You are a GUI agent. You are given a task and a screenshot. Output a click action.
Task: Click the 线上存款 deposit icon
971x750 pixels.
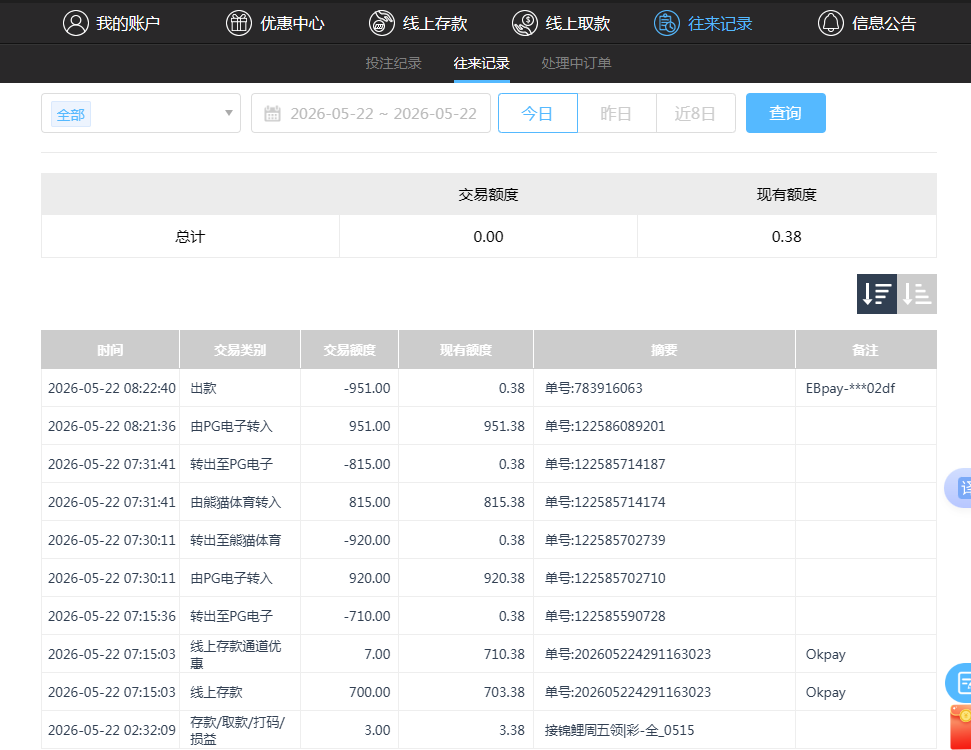point(381,24)
